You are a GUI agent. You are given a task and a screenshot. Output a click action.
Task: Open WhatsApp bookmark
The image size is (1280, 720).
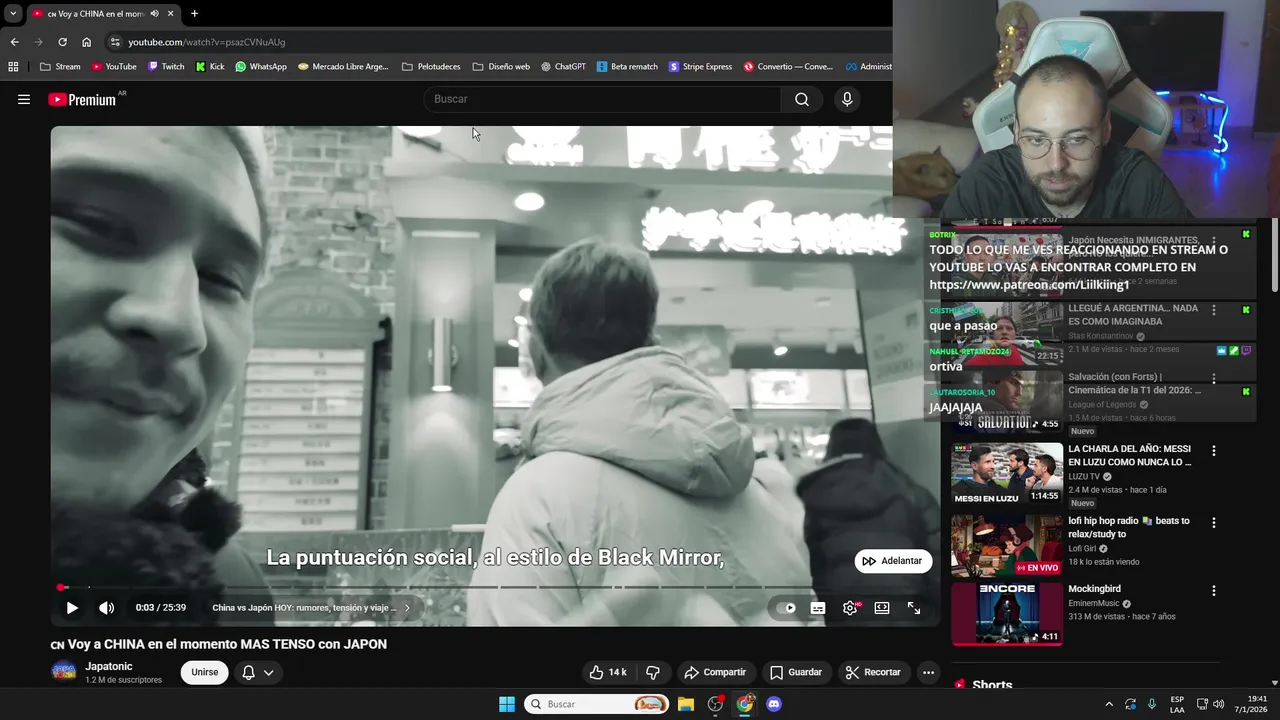(x=261, y=67)
